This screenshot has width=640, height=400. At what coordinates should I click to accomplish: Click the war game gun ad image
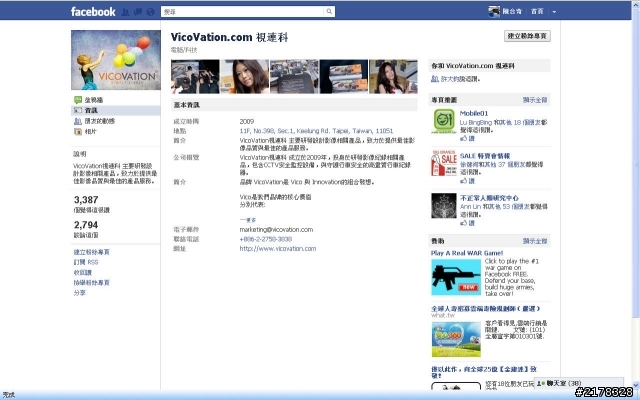pyautogui.click(x=456, y=278)
